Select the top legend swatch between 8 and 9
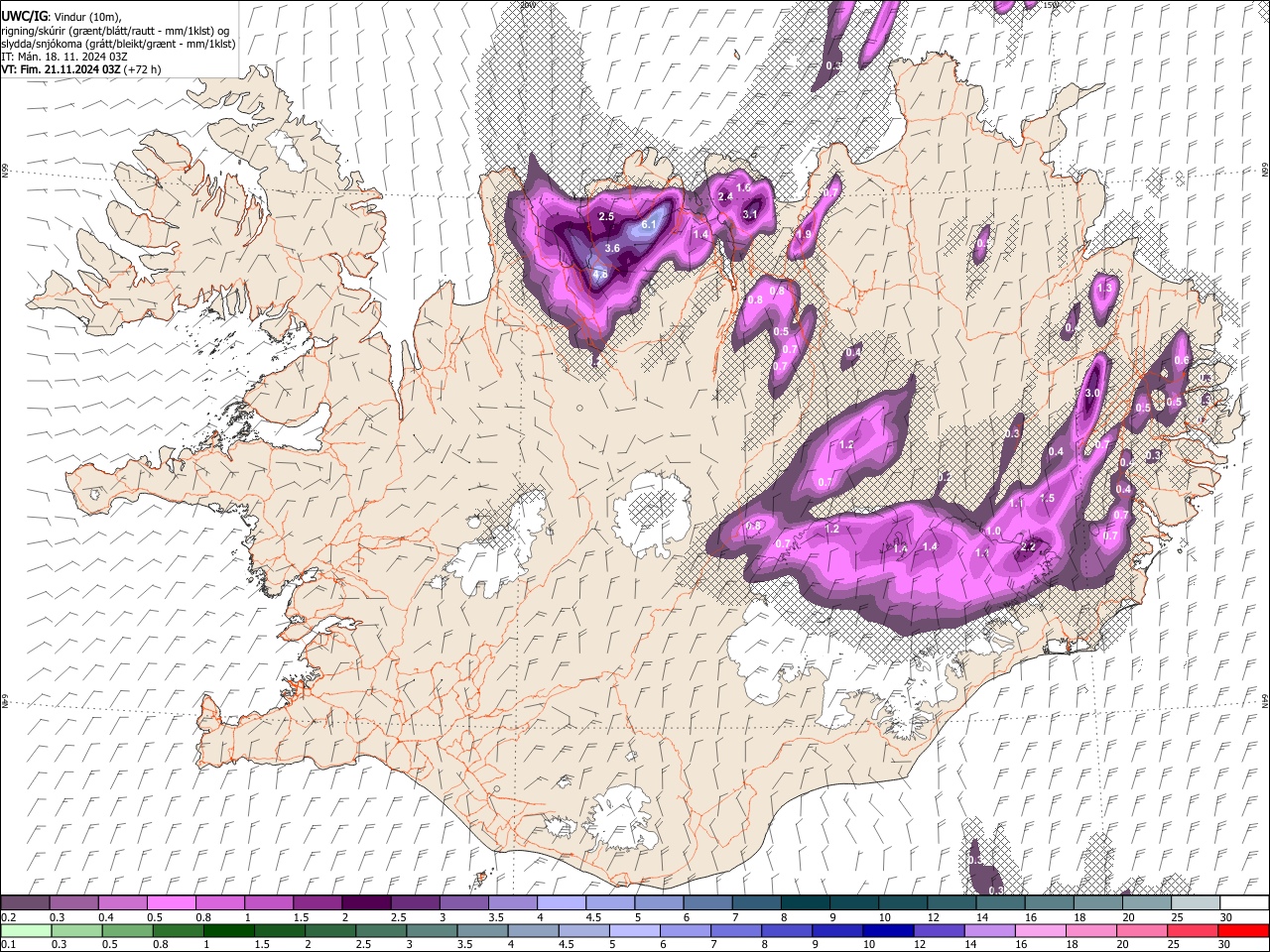This screenshot has height=952, width=1270. tap(805, 903)
